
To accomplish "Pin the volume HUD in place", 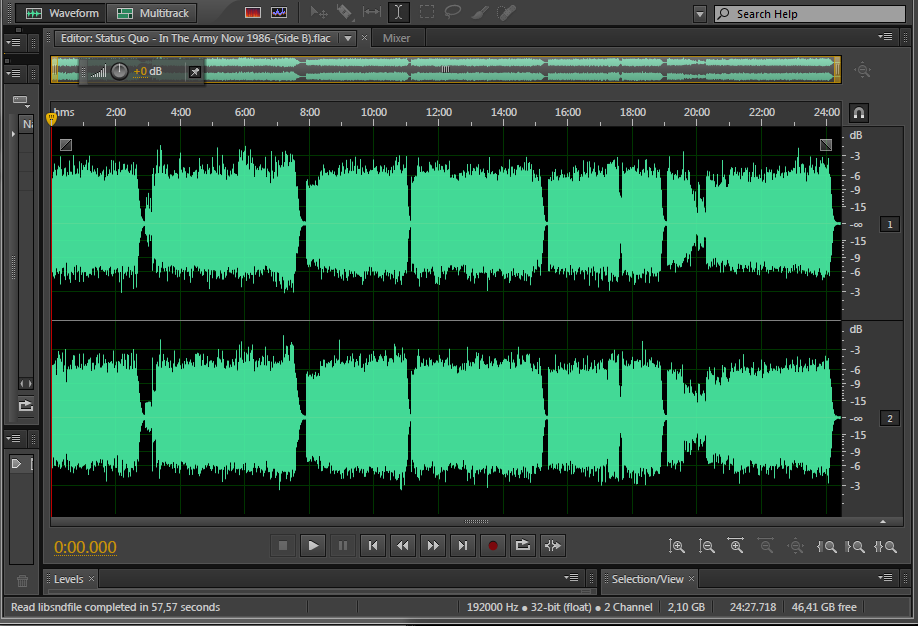I will point(194,72).
